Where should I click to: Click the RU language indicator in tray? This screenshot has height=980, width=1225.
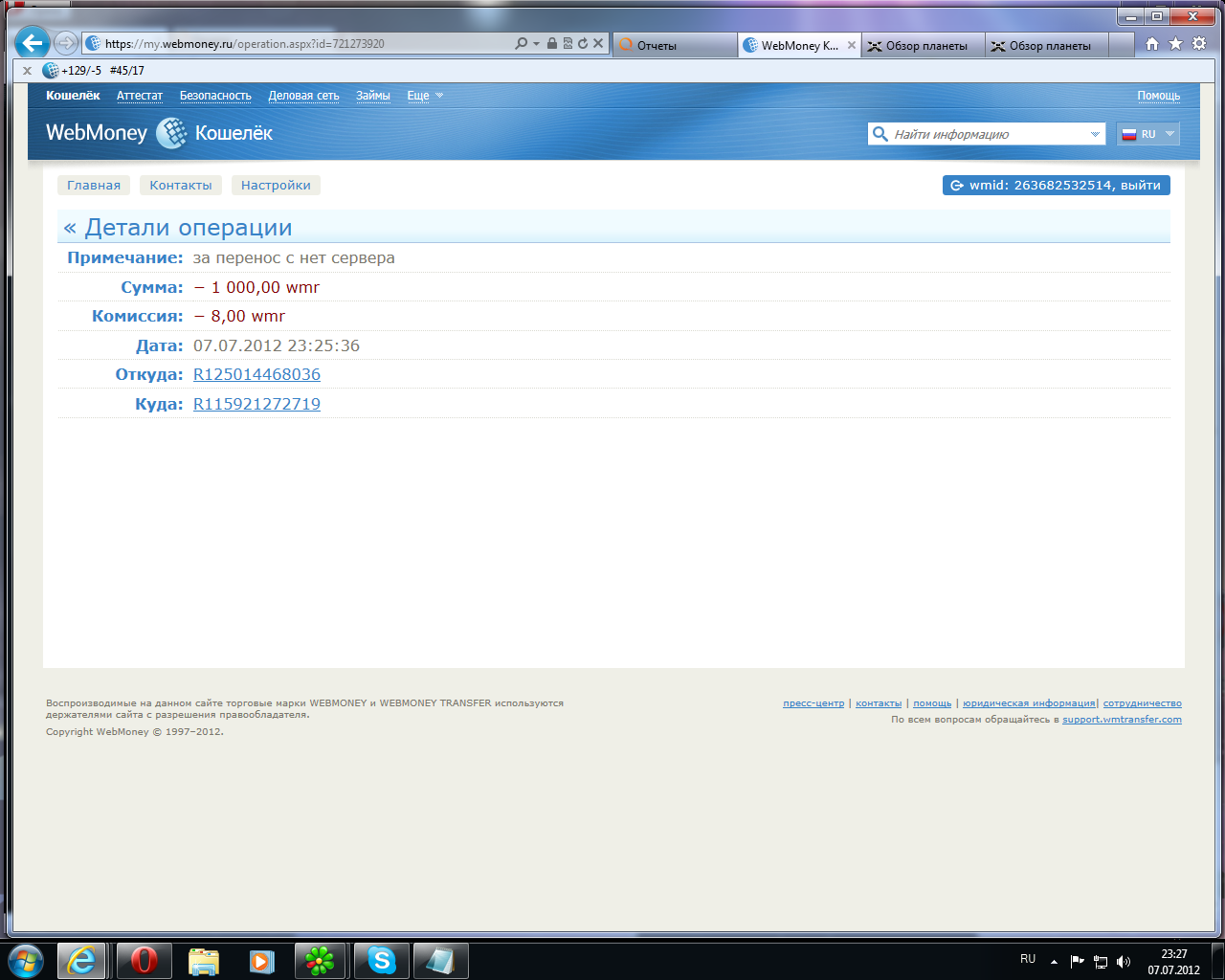click(x=1028, y=959)
